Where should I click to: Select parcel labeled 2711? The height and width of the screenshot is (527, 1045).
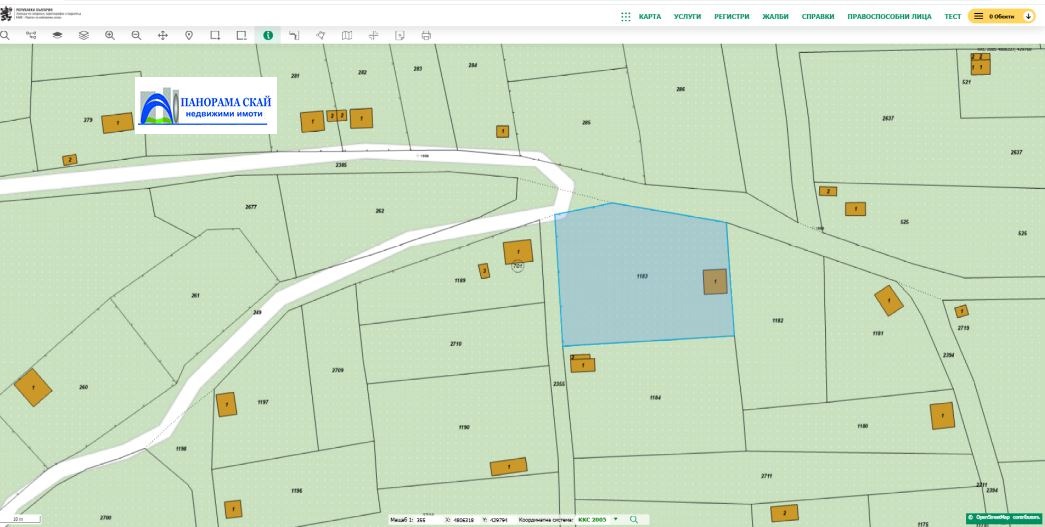coord(766,476)
